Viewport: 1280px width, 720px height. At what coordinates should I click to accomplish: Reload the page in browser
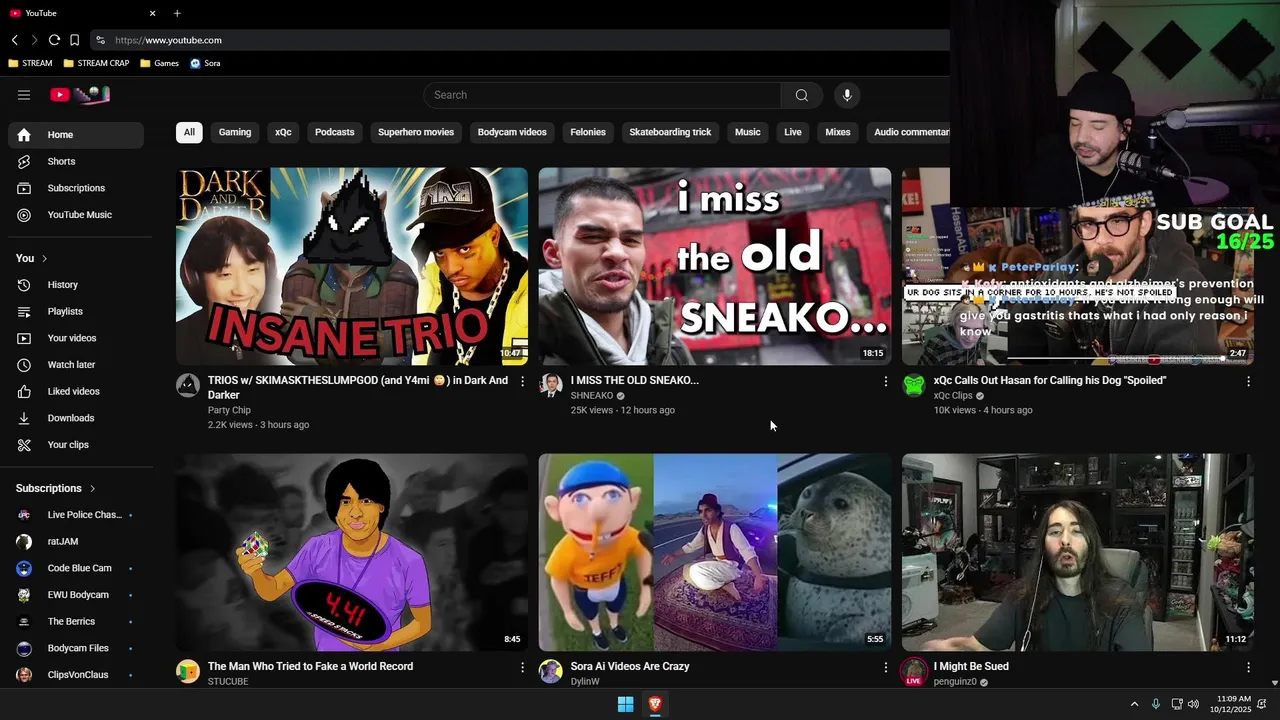tap(54, 40)
